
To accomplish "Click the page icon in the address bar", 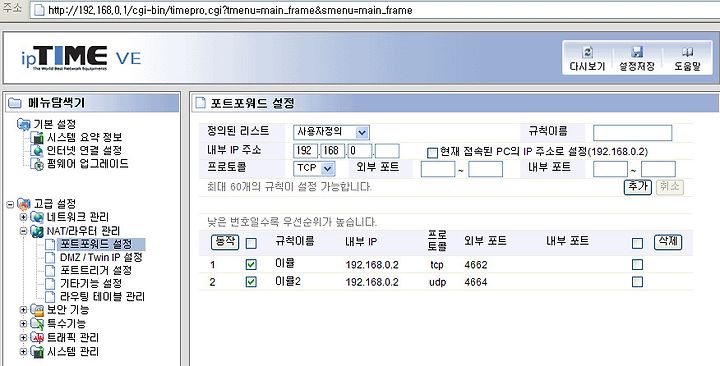I will click(39, 10).
